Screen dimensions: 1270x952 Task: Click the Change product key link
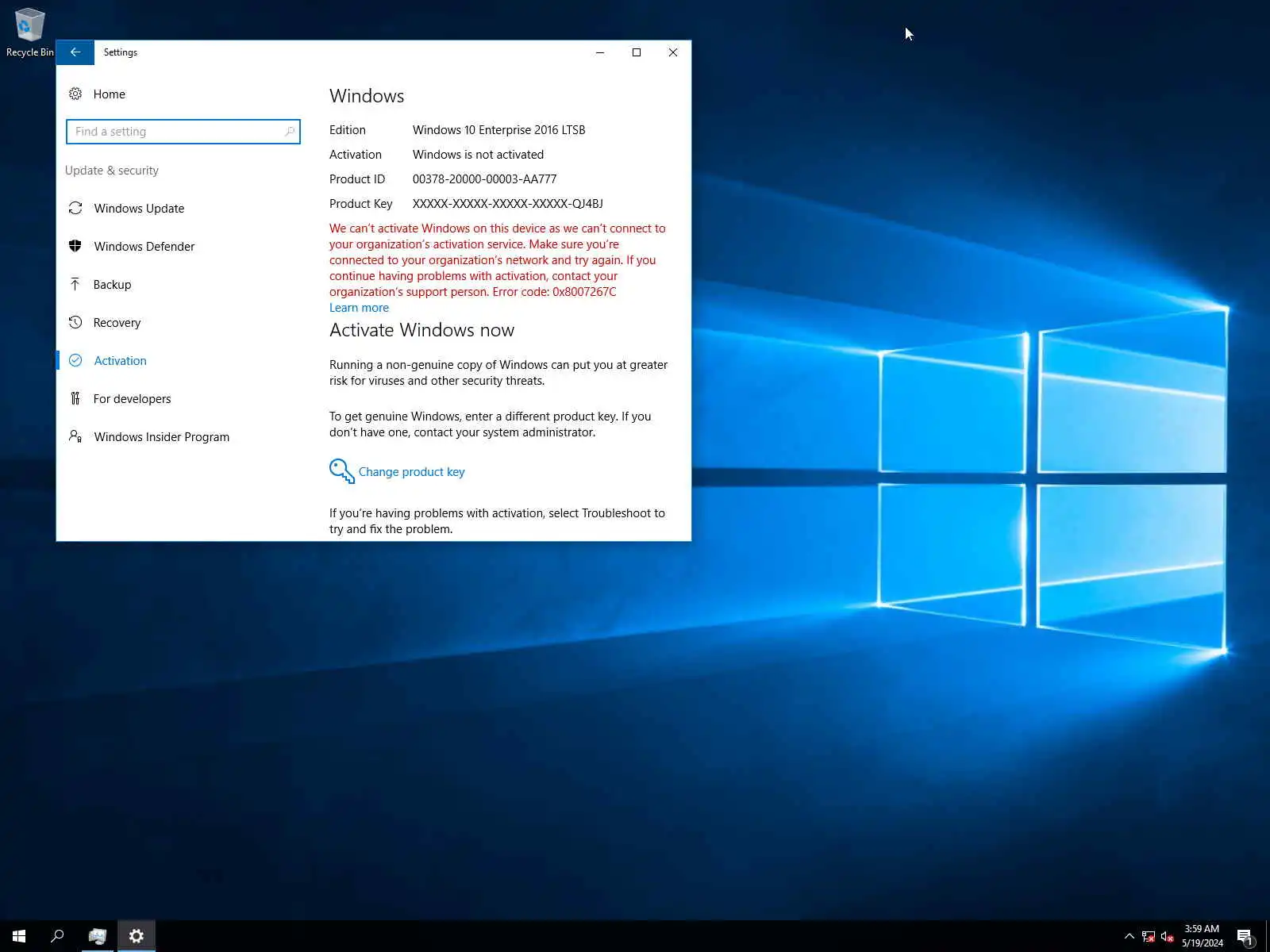[397, 471]
